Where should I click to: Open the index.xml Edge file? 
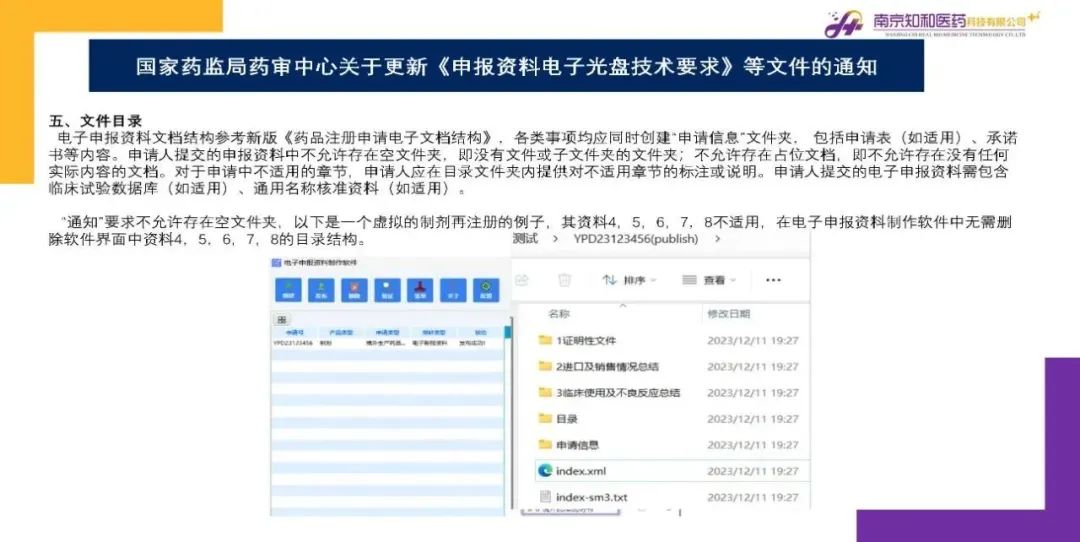pos(581,471)
